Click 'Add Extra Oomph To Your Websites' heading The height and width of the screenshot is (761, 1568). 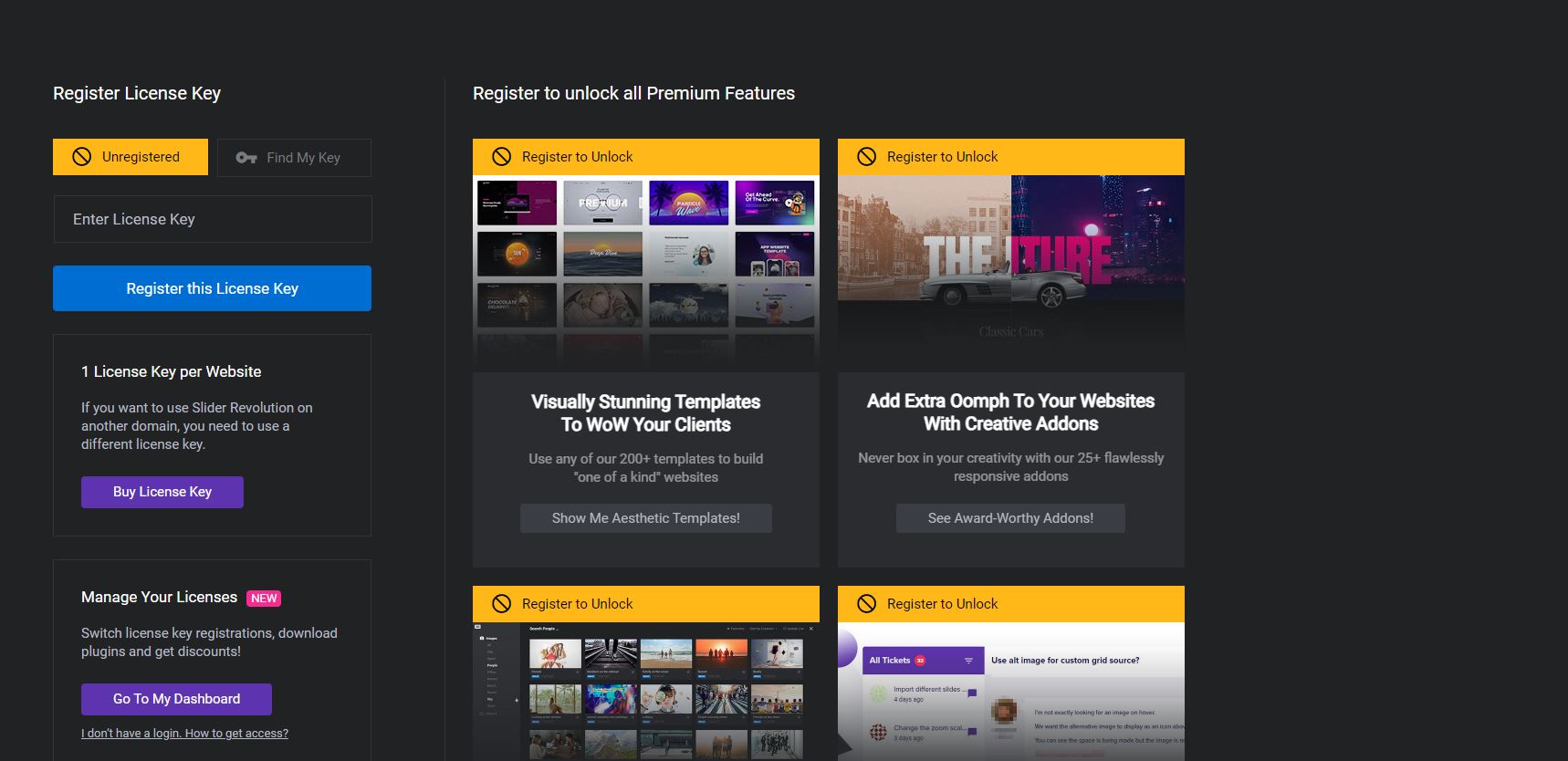coord(1010,412)
